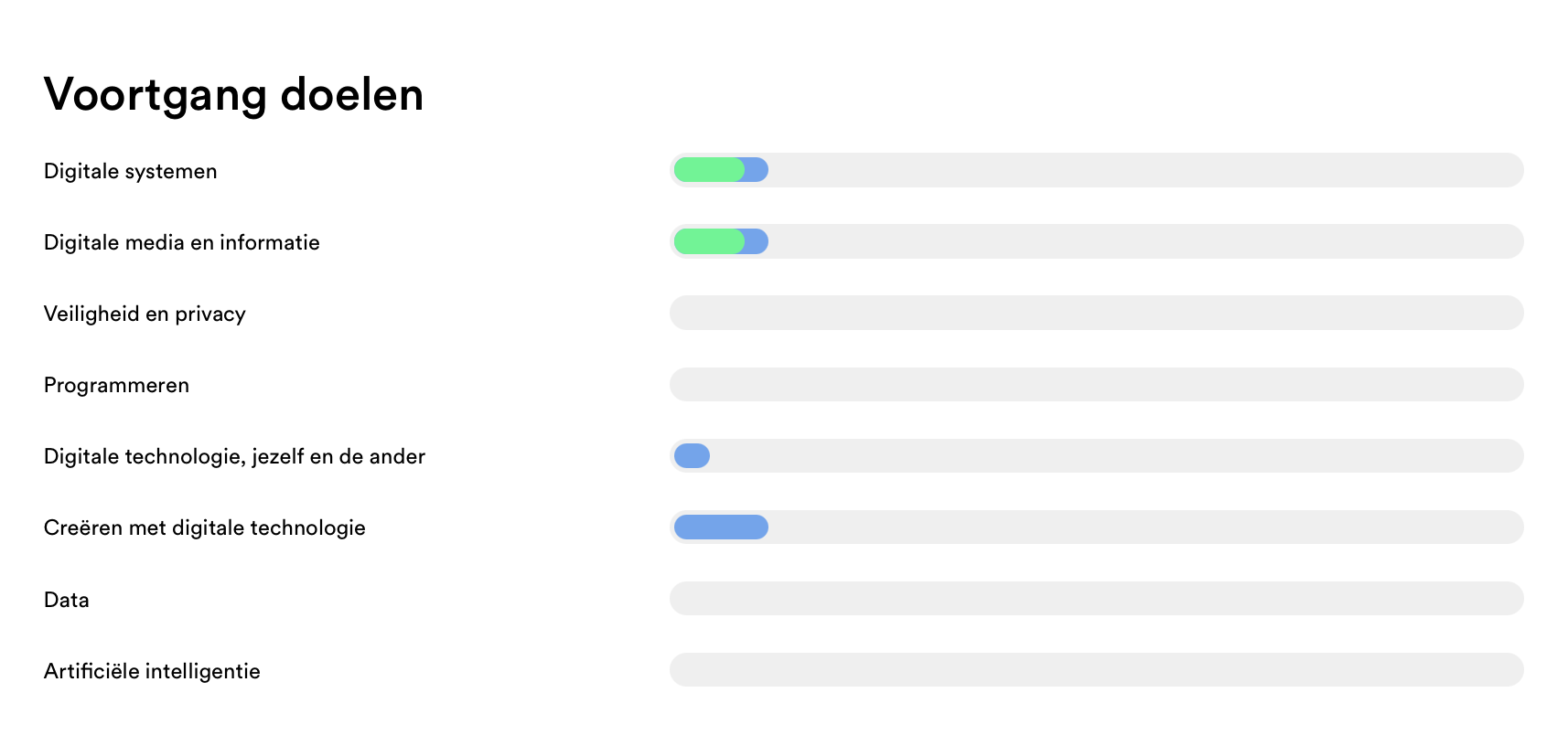Open the 'Digitale systemen' goal
The width and height of the screenshot is (1568, 746).
coord(130,170)
